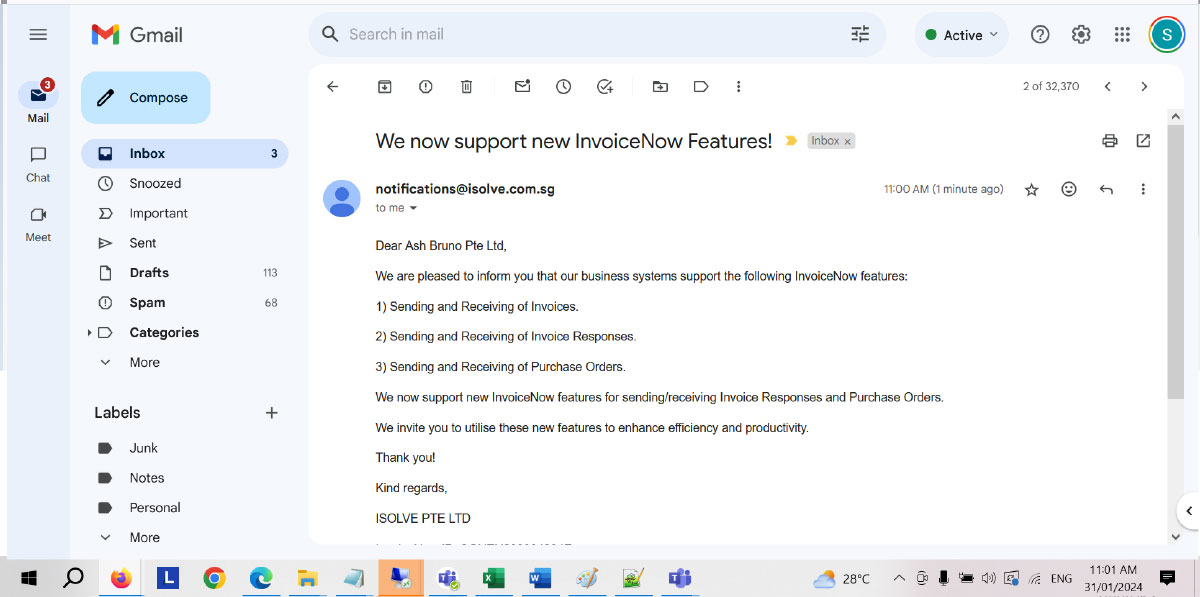This screenshot has height=597, width=1200.
Task: Add an emoji reaction to the message
Action: (1069, 189)
